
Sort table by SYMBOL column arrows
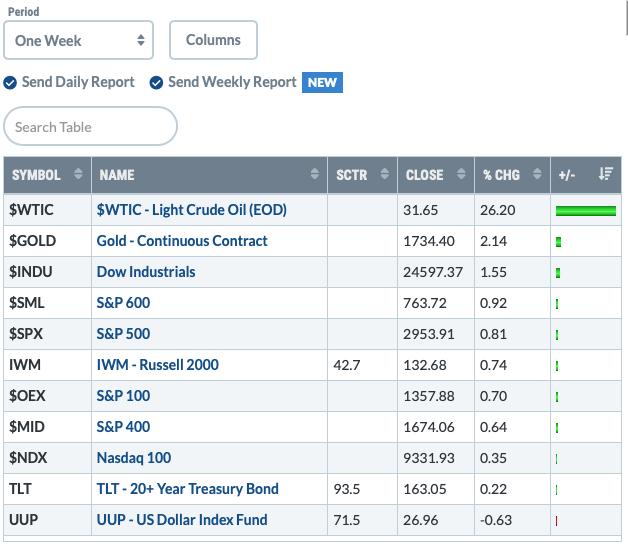(x=78, y=174)
